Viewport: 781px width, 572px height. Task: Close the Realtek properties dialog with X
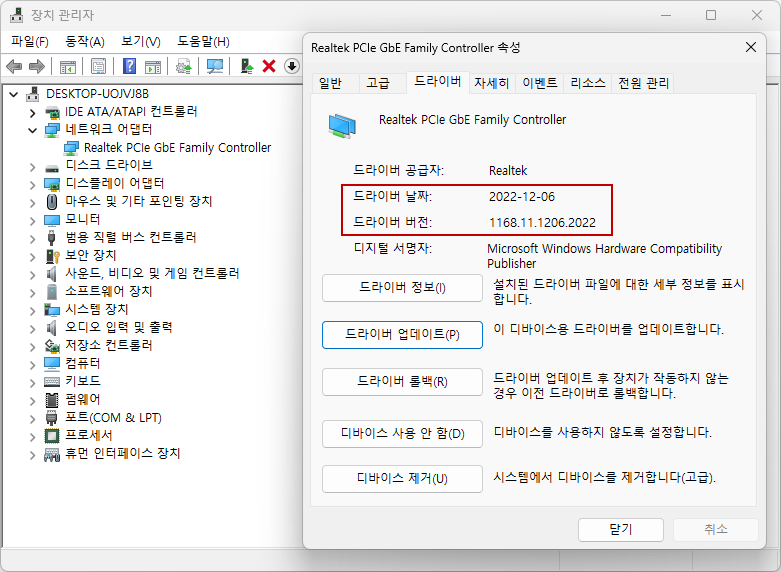751,47
